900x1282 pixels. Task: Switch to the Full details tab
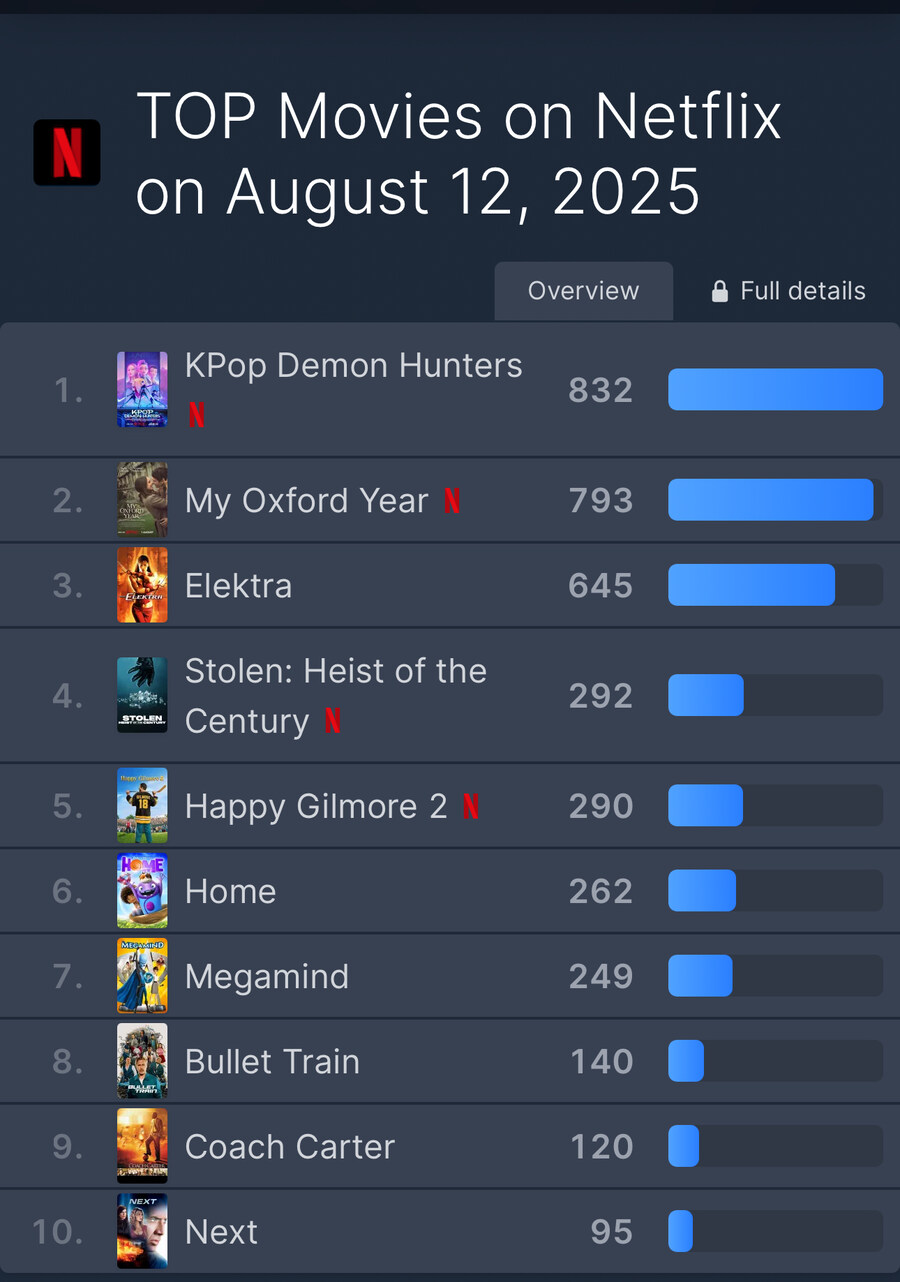(x=788, y=291)
